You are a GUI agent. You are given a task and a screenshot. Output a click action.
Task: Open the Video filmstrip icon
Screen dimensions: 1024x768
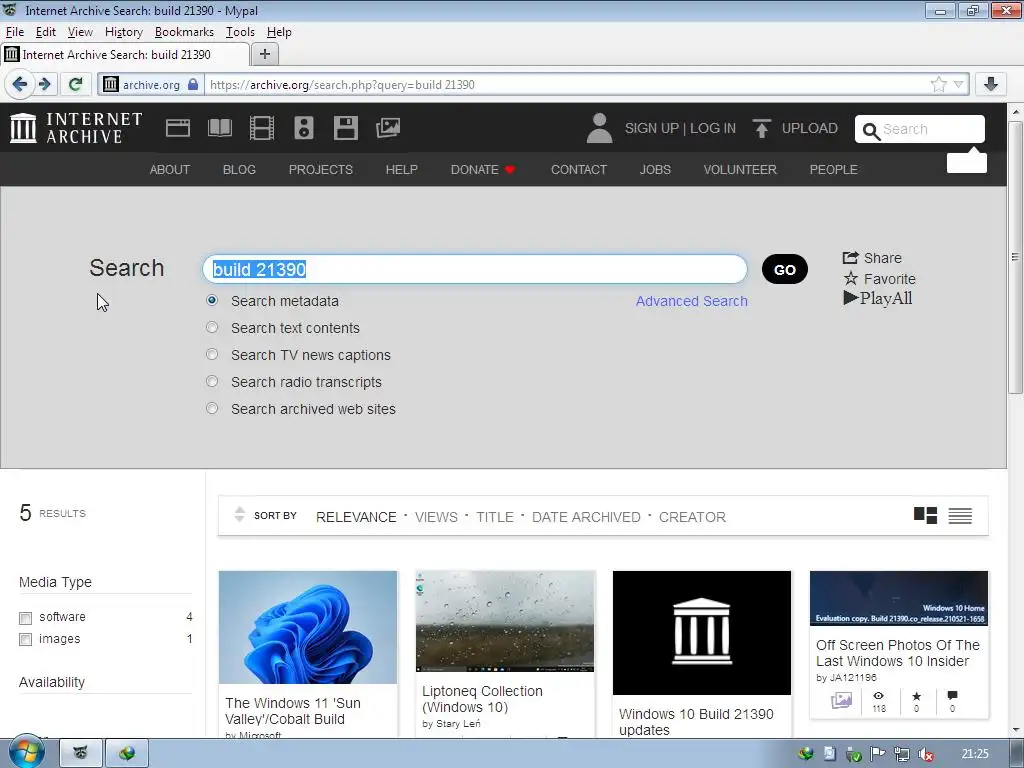[262, 128]
